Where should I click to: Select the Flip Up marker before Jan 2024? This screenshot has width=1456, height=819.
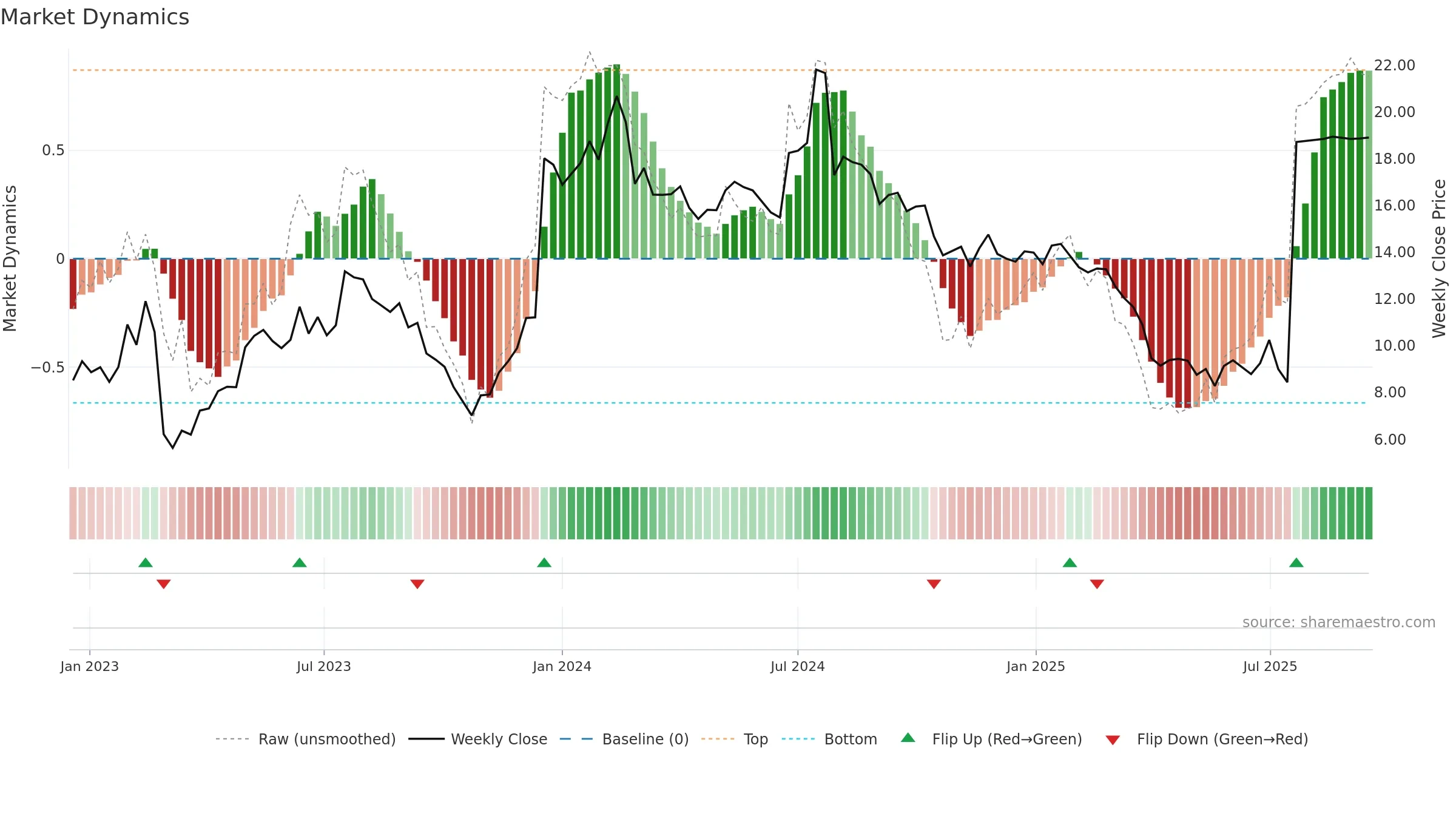pos(544,562)
